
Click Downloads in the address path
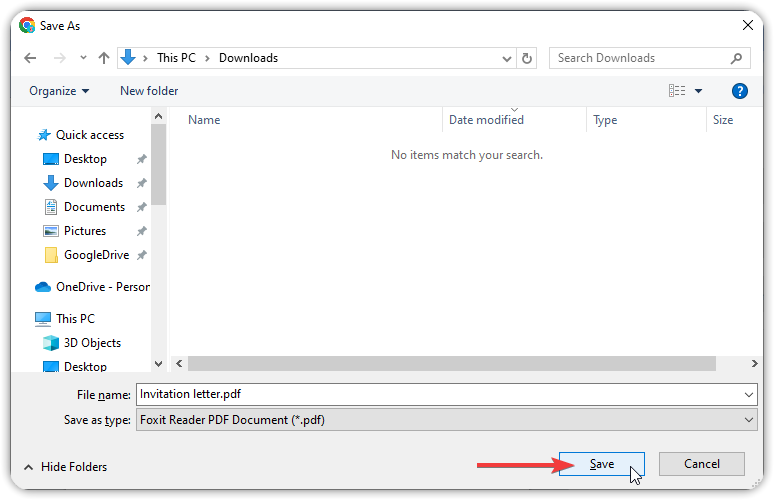248,58
